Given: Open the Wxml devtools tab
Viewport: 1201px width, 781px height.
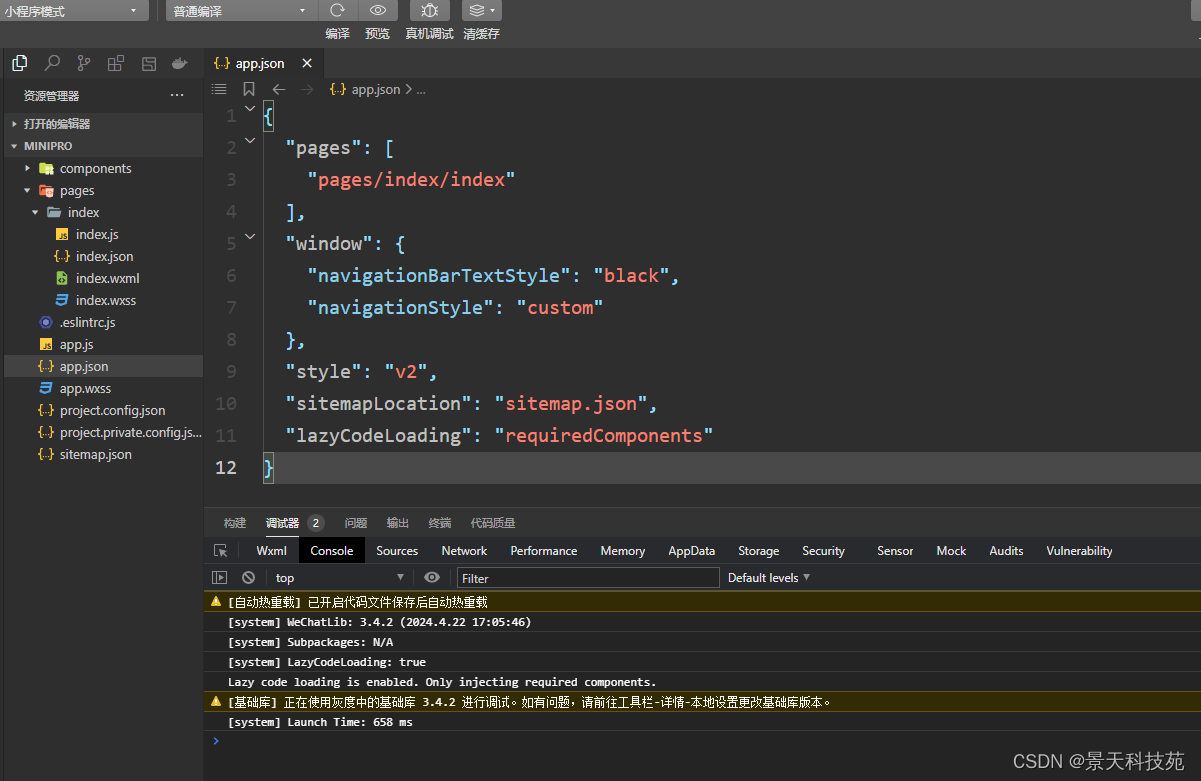Looking at the screenshot, I should pos(272,551).
